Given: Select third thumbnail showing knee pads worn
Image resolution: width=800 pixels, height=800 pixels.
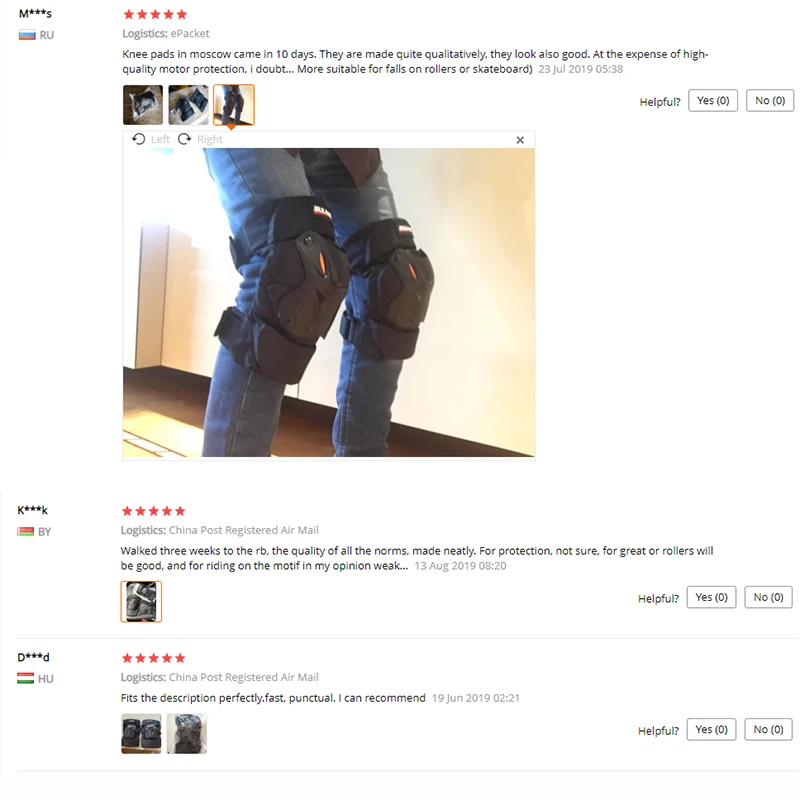Looking at the screenshot, I should (234, 105).
